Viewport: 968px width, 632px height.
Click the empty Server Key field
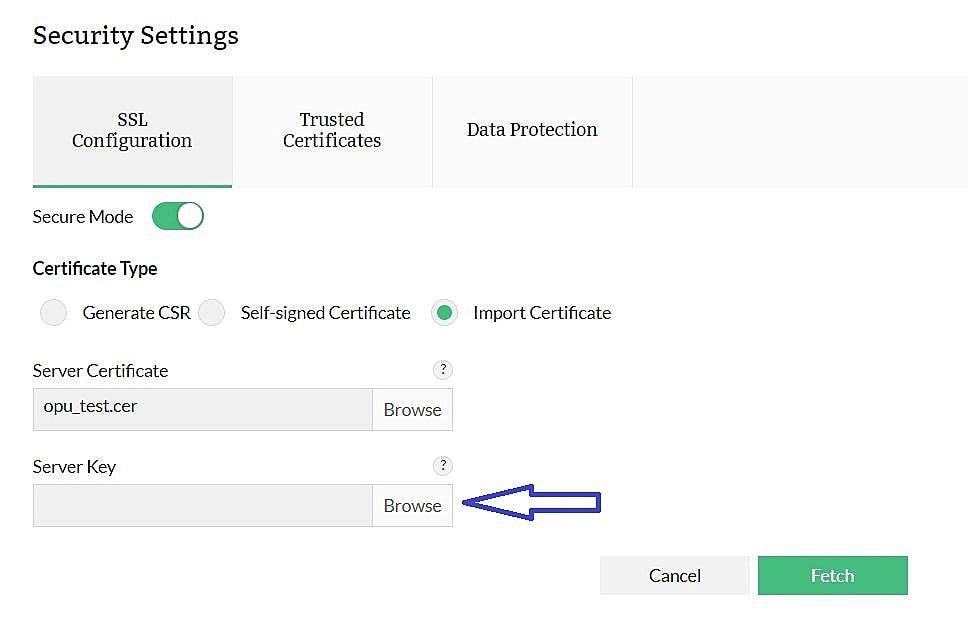click(x=203, y=505)
